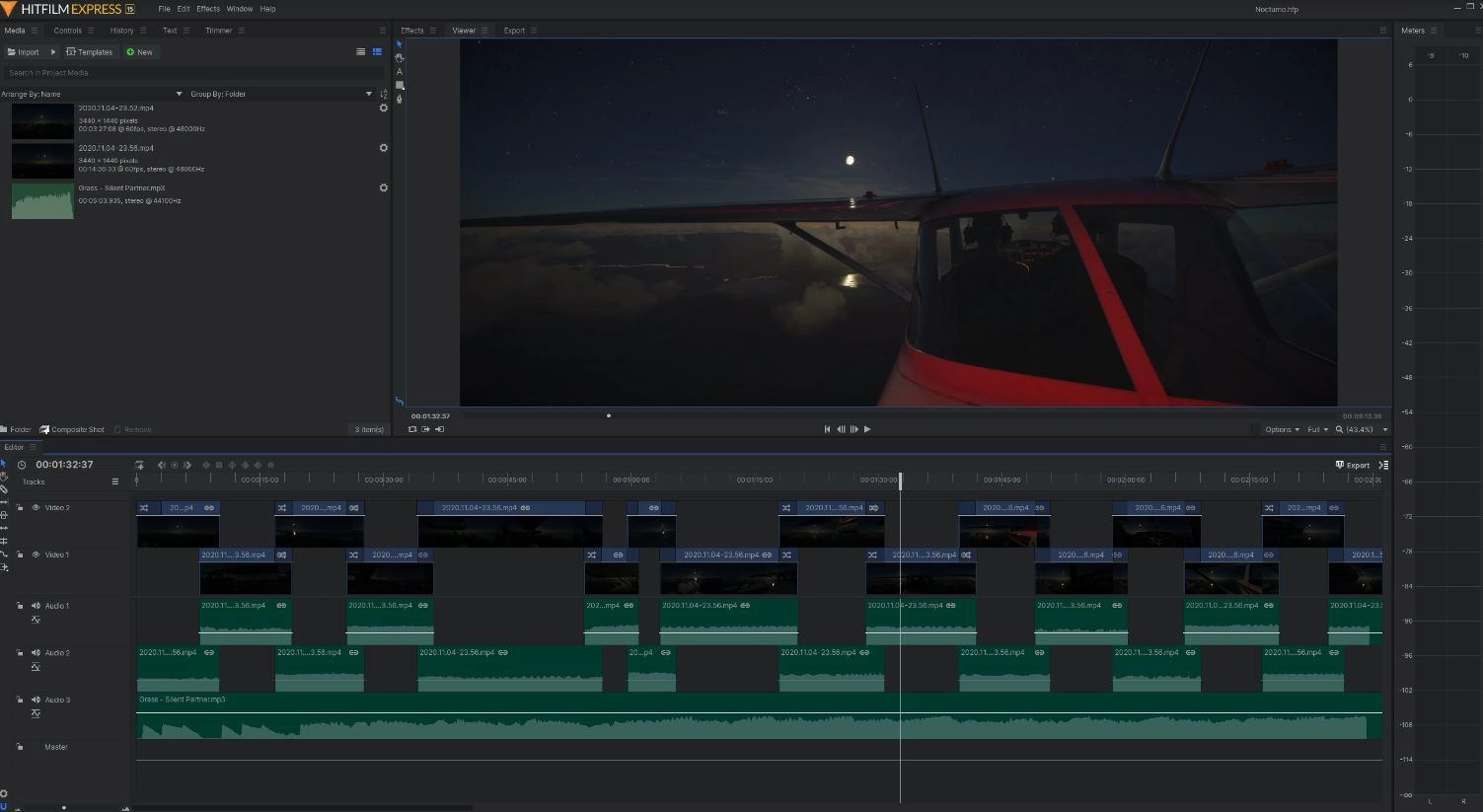Open the Group By: Folder dropdown
Viewport: 1483px width, 812px height.
tap(281, 94)
